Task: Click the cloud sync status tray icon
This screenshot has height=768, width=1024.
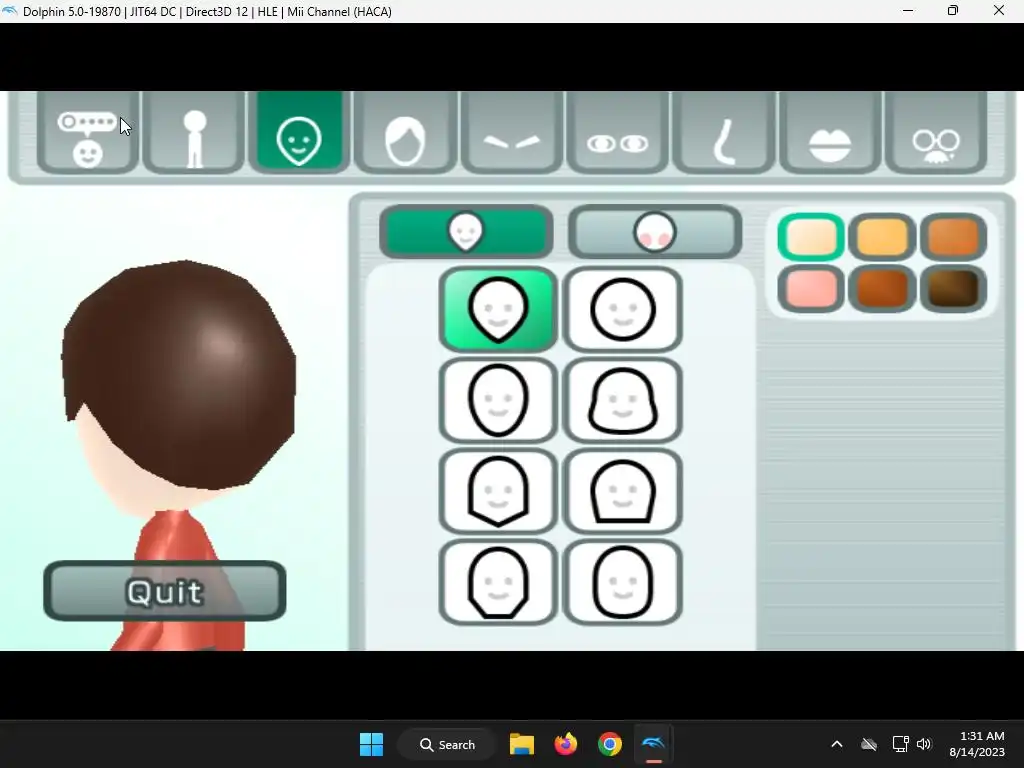Action: [x=869, y=744]
